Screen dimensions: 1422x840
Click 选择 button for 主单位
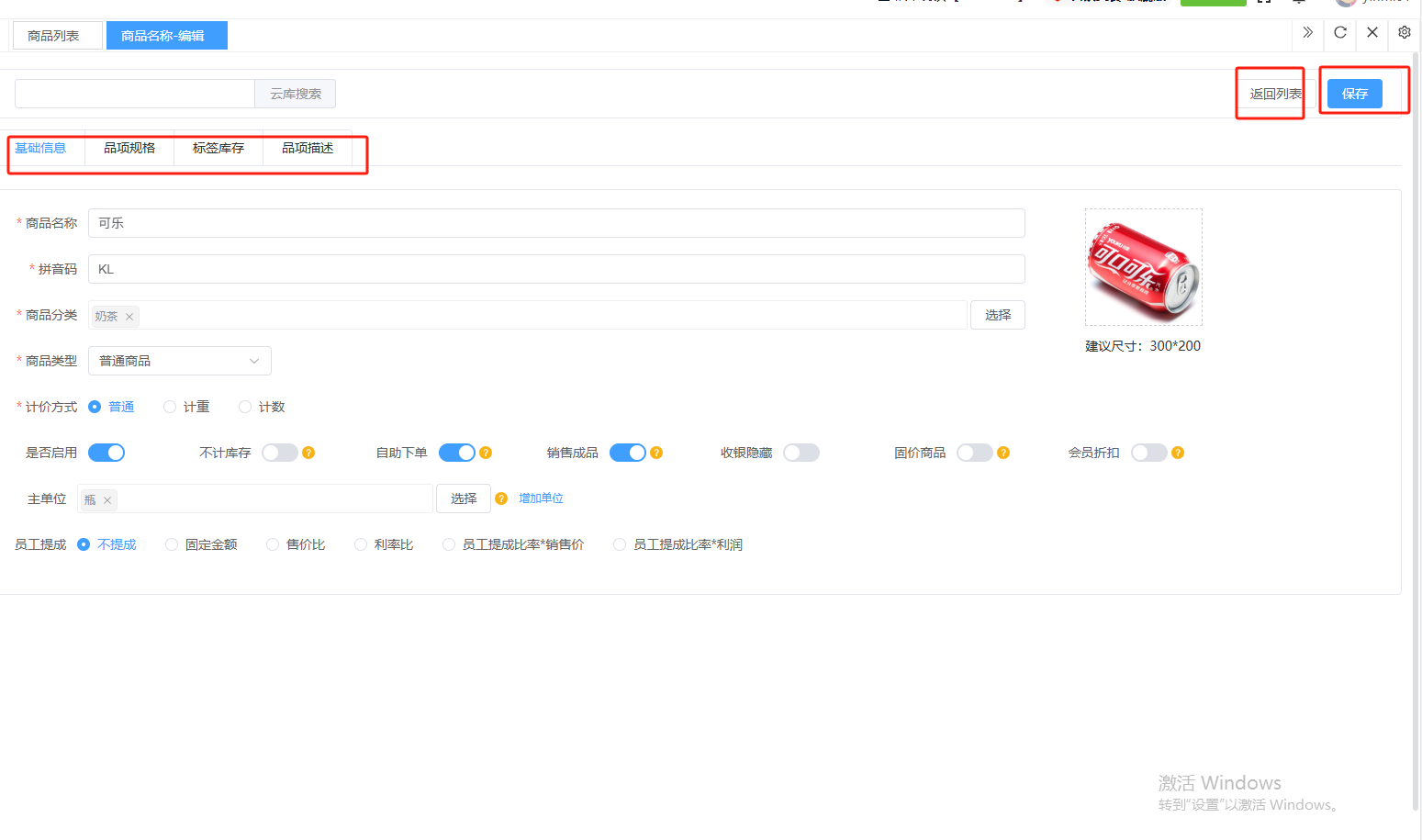click(x=464, y=498)
